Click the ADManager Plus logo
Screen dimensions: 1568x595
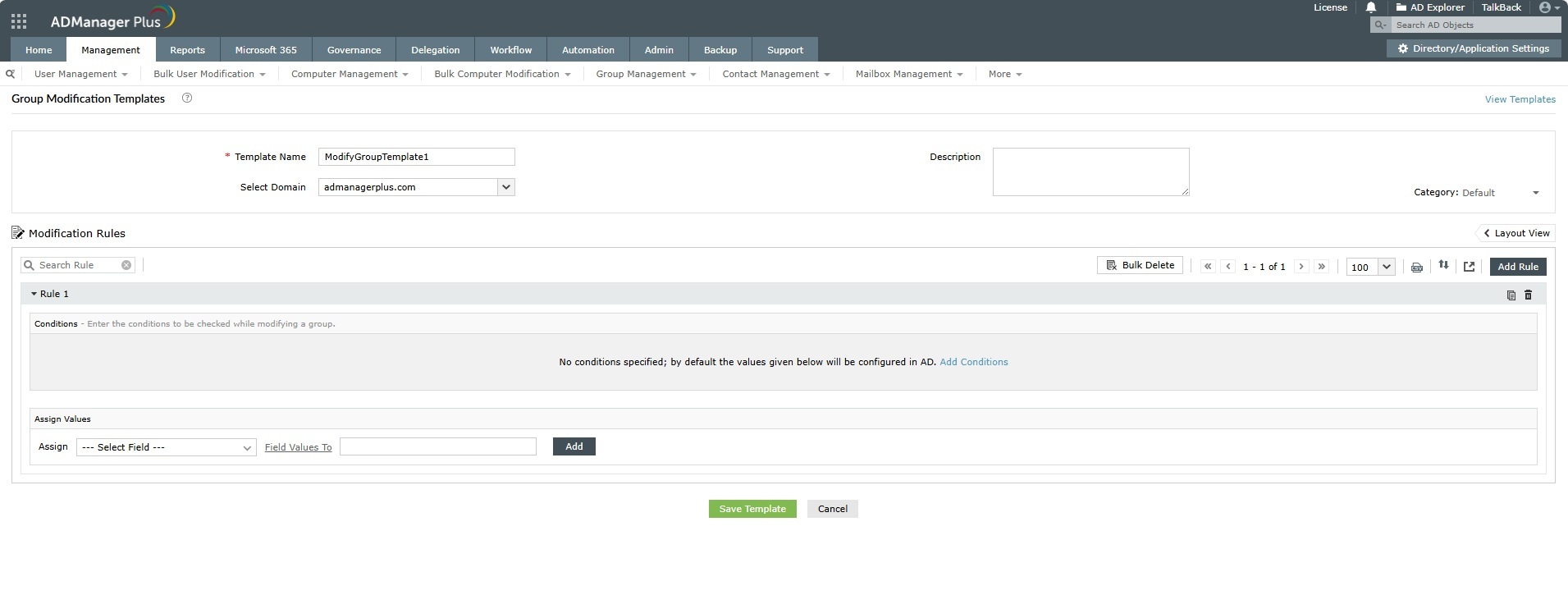click(112, 20)
